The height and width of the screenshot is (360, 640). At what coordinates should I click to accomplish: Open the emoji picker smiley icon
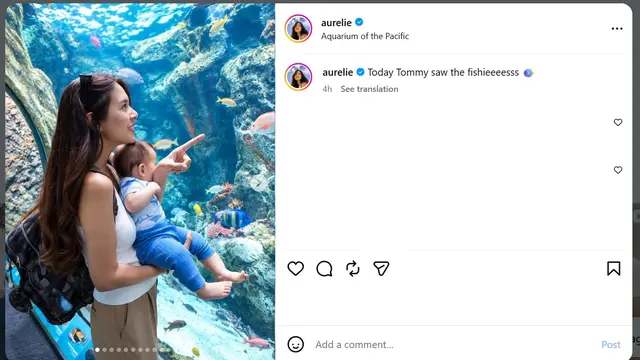click(x=296, y=344)
